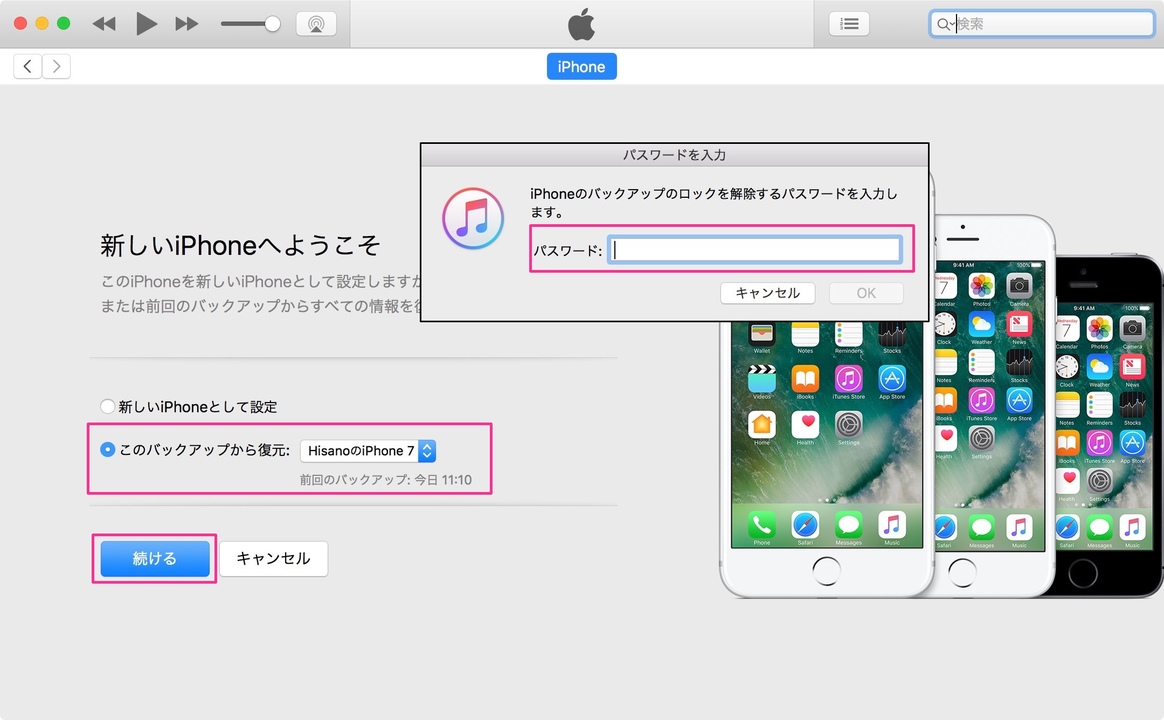Click the yellow minimize window button

[42, 24]
